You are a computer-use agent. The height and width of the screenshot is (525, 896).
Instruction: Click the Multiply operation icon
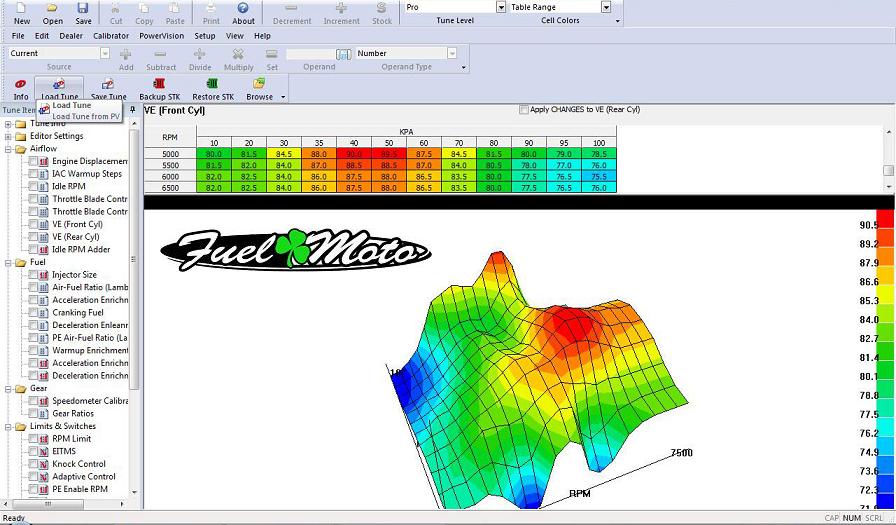pyautogui.click(x=238, y=54)
